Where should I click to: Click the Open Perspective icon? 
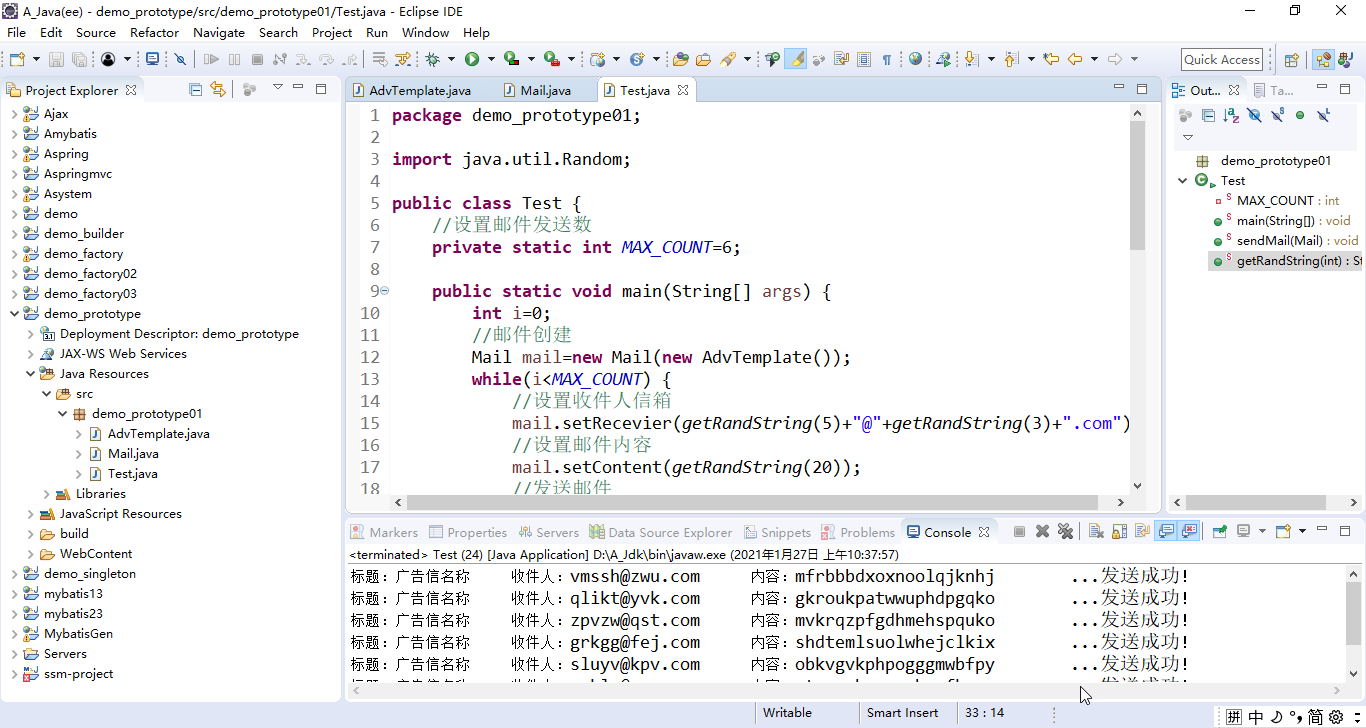click(x=1291, y=60)
